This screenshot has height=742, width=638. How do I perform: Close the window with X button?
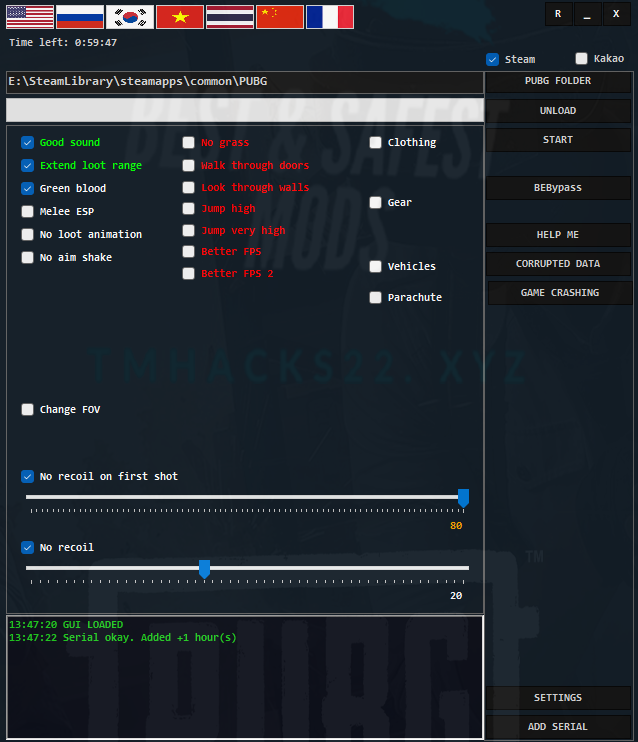coord(616,14)
